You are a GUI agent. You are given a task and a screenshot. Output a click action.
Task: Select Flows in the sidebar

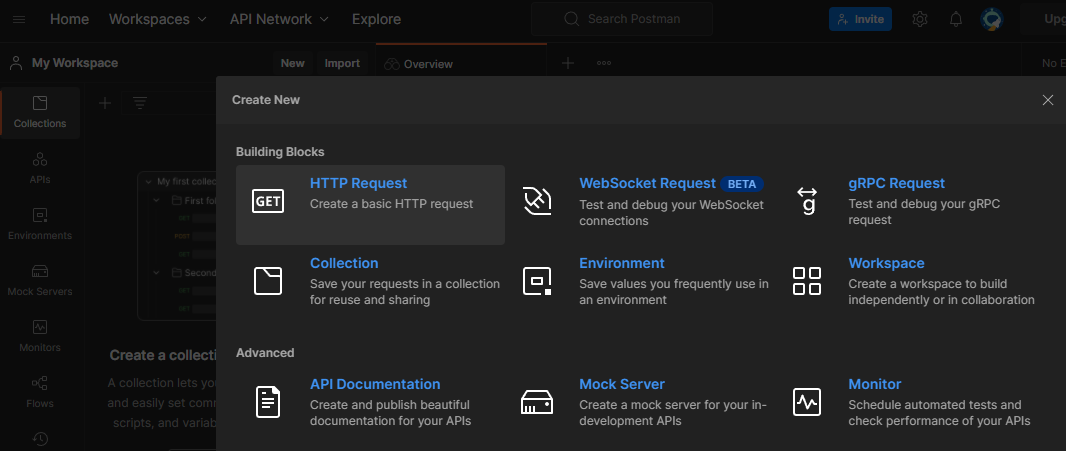tap(40, 392)
